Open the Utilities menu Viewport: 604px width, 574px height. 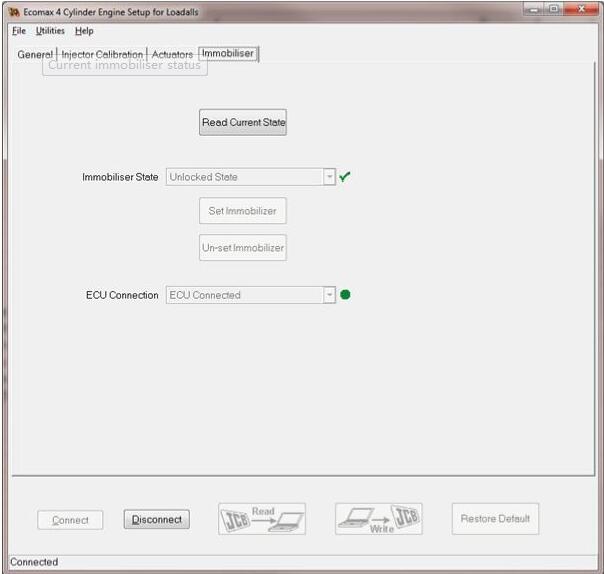(50, 31)
